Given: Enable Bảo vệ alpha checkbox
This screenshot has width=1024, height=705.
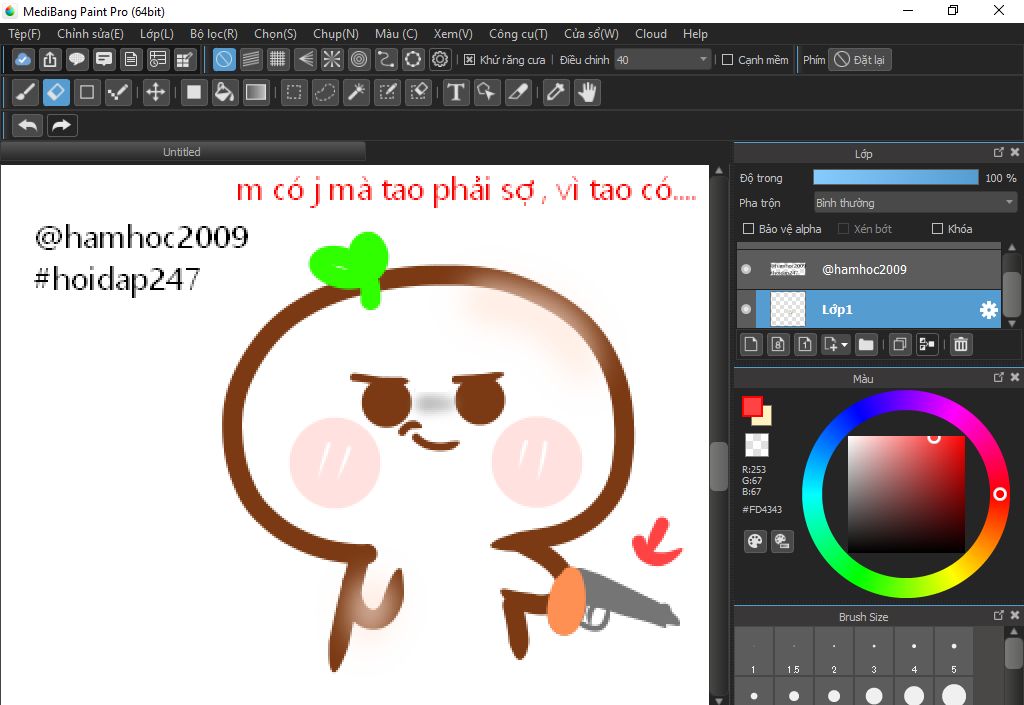Looking at the screenshot, I should coord(748,228).
